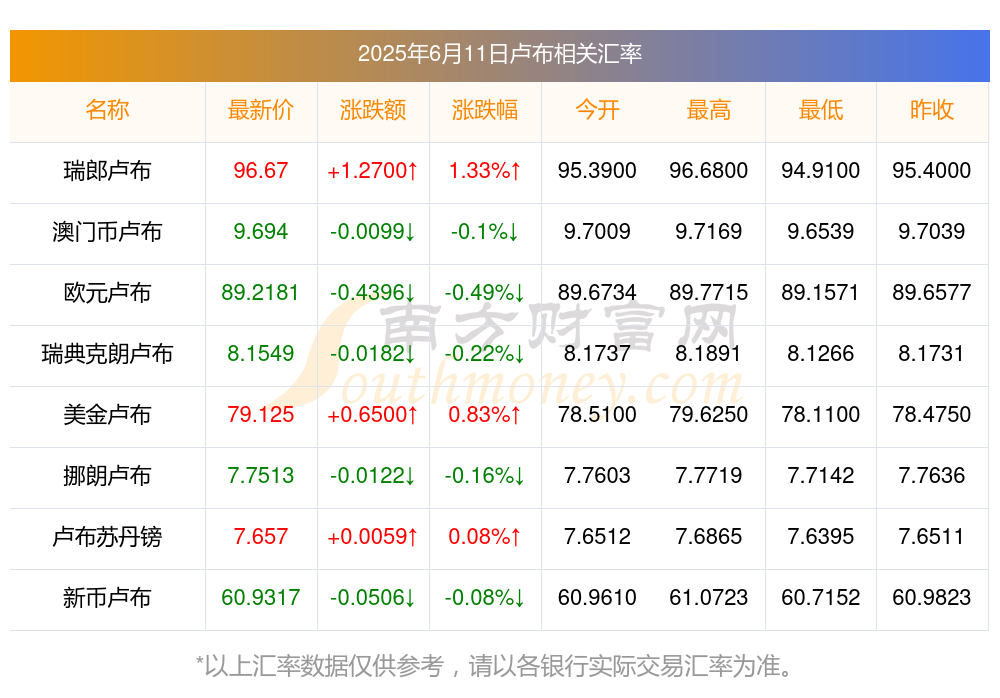Image resolution: width=1000 pixels, height=698 pixels.
Task: Click change amount -0.0506↓
Action: [372, 598]
